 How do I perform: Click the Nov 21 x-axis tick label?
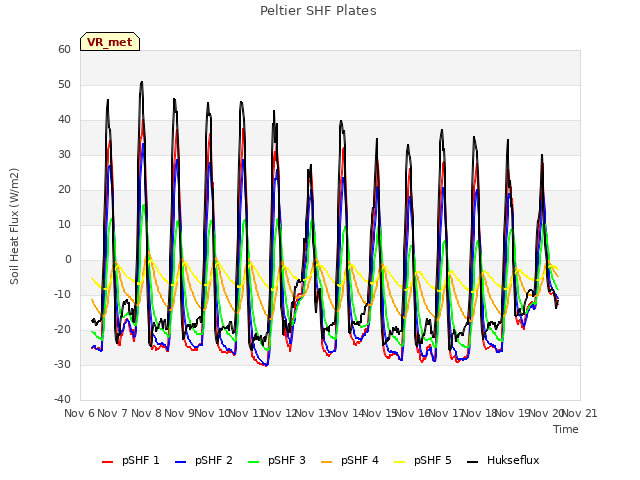pyautogui.click(x=580, y=413)
